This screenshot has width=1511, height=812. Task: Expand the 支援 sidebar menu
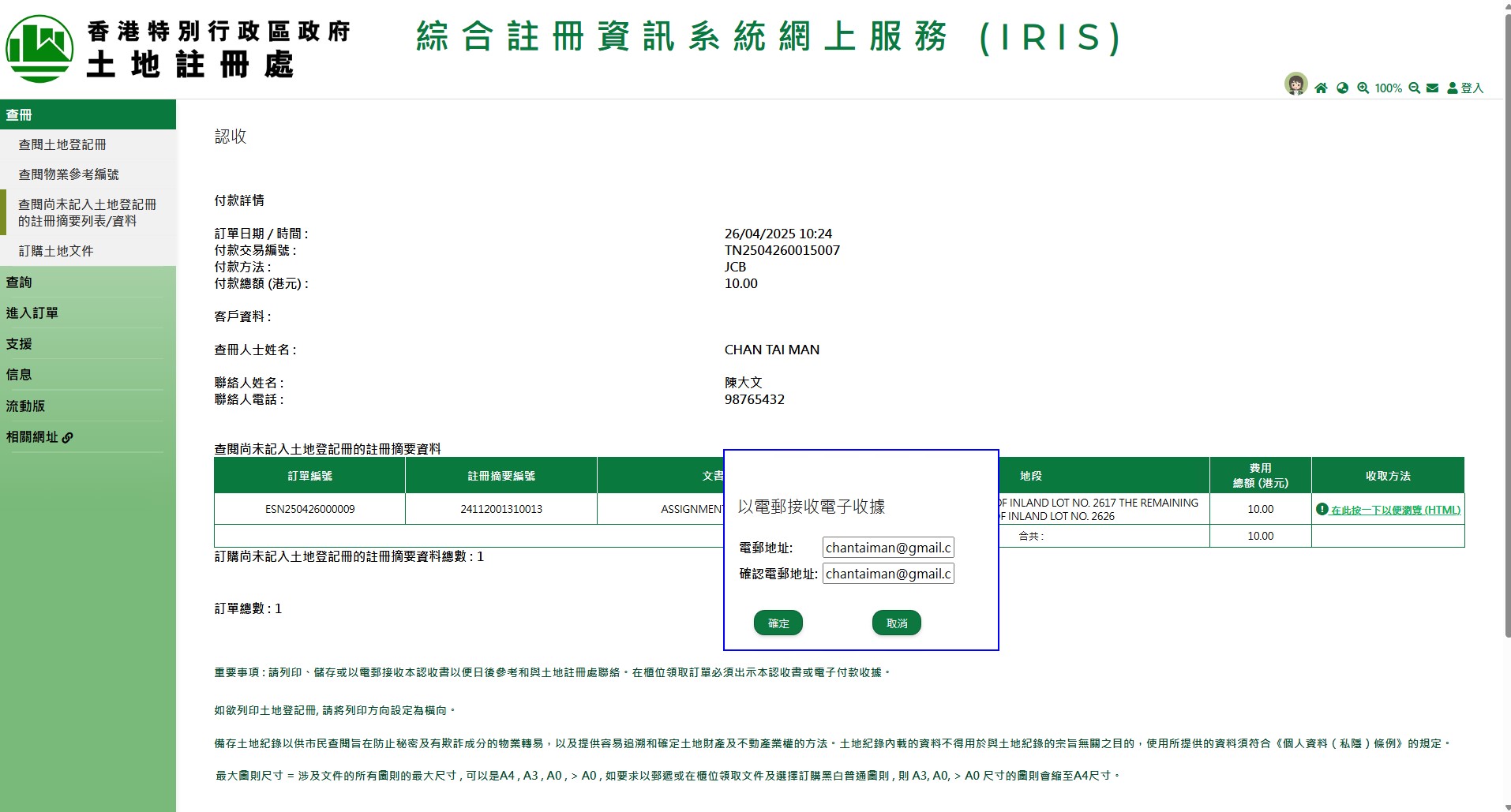pos(19,343)
